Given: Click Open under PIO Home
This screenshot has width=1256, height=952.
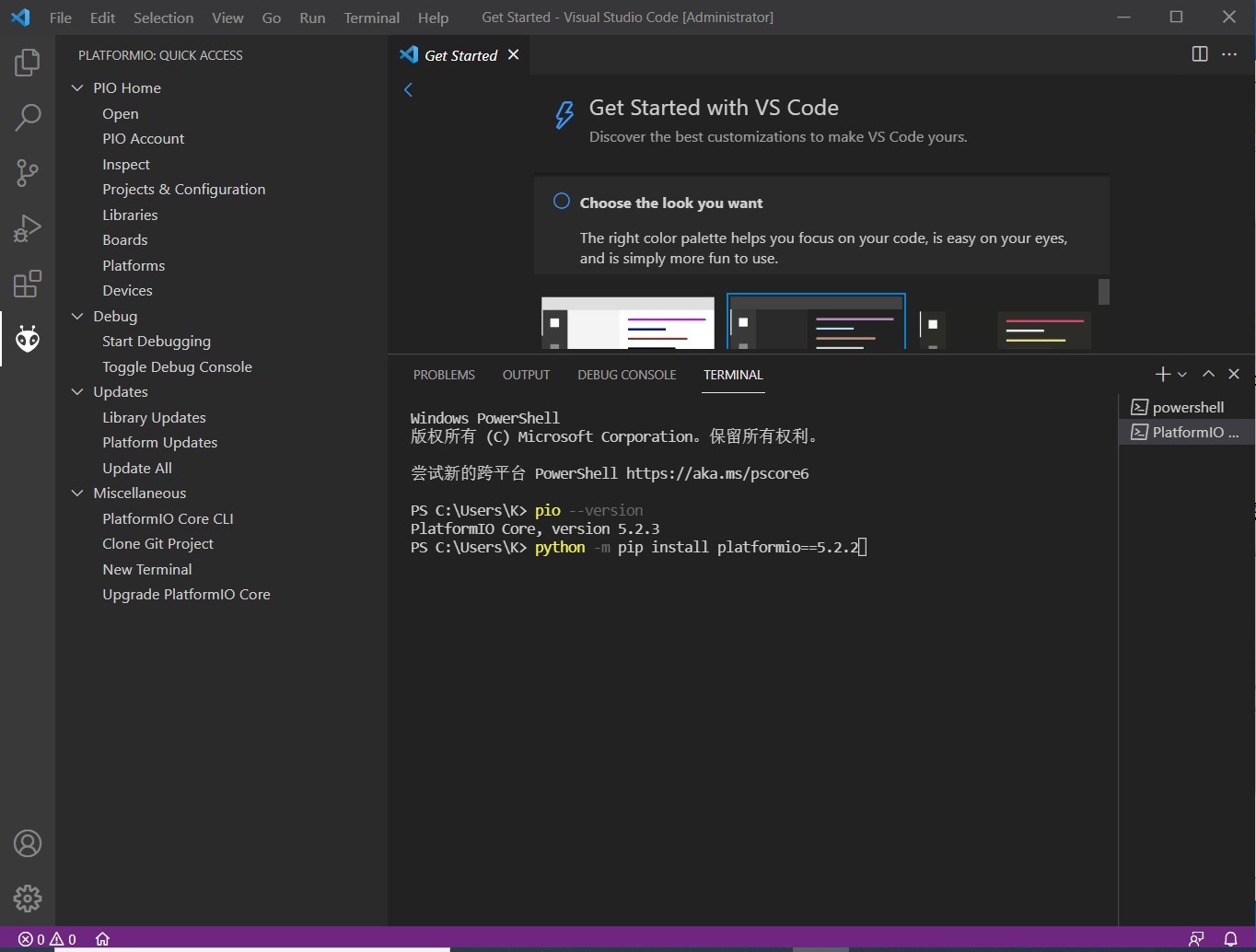Looking at the screenshot, I should click(x=121, y=113).
